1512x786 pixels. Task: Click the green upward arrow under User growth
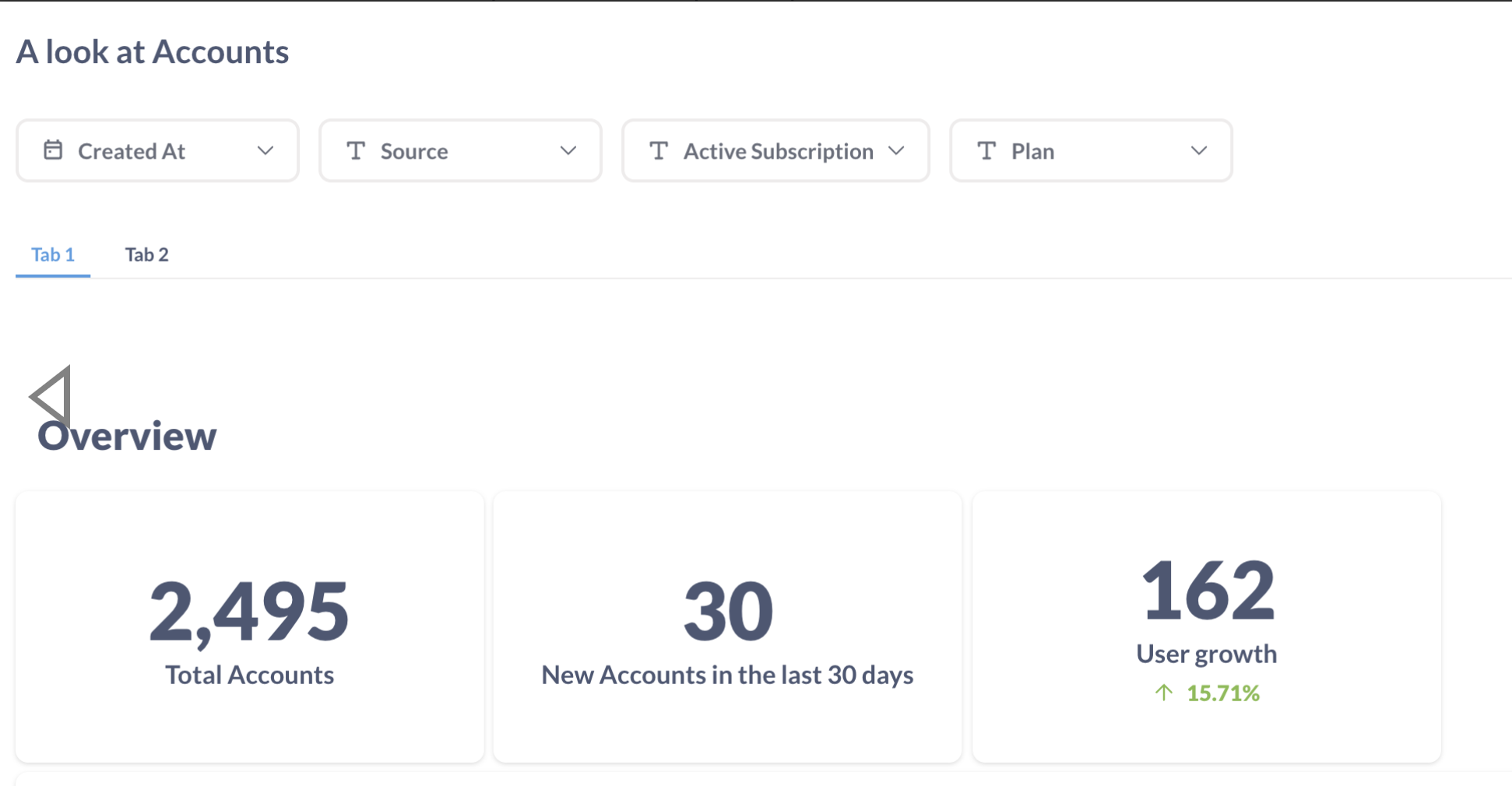tap(1163, 692)
